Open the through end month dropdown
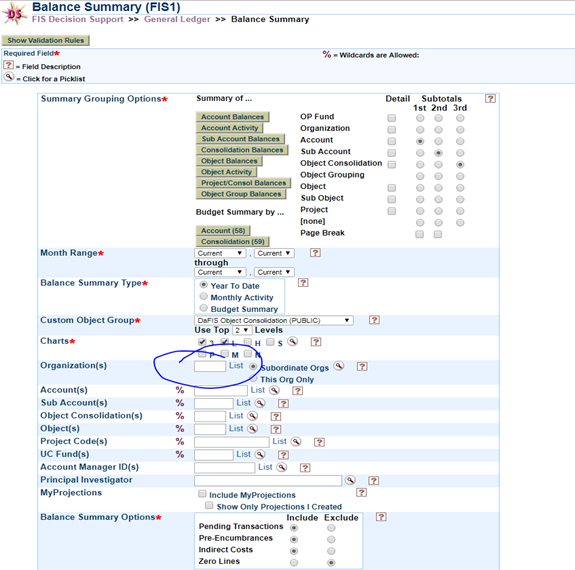Viewport: 575px width, 570px height. click(x=220, y=272)
